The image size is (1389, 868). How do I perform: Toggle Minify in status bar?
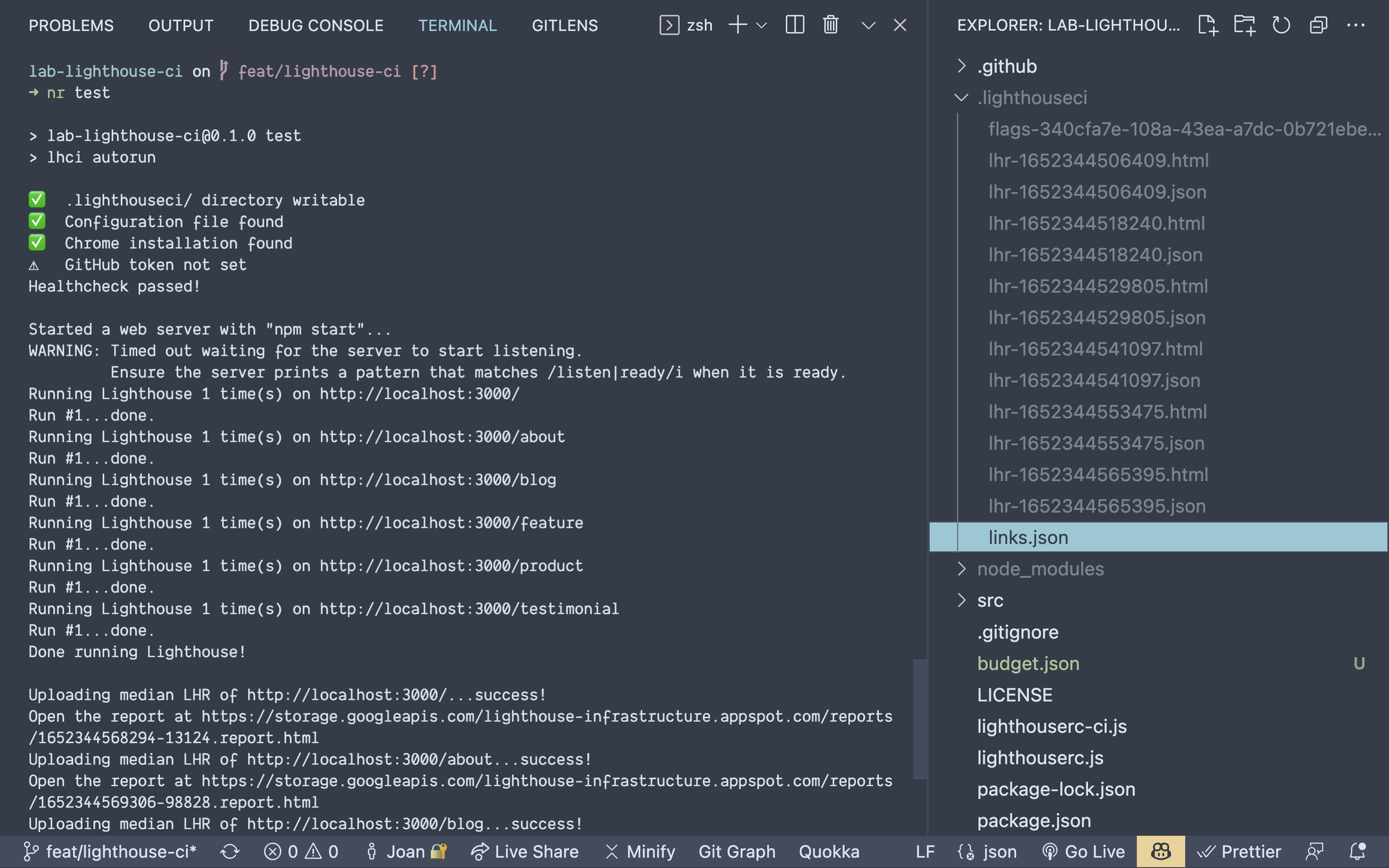coord(640,851)
